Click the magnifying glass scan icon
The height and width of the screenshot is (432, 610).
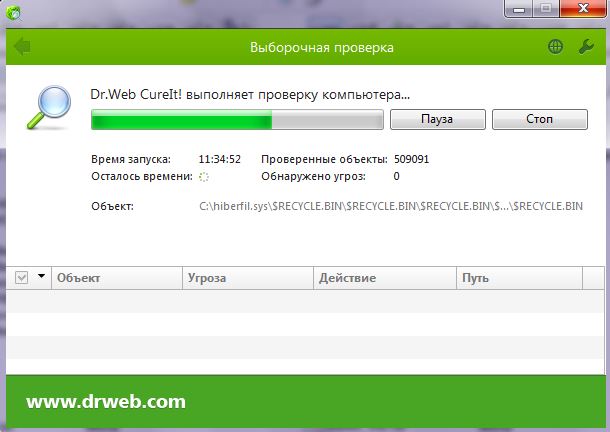coord(49,107)
